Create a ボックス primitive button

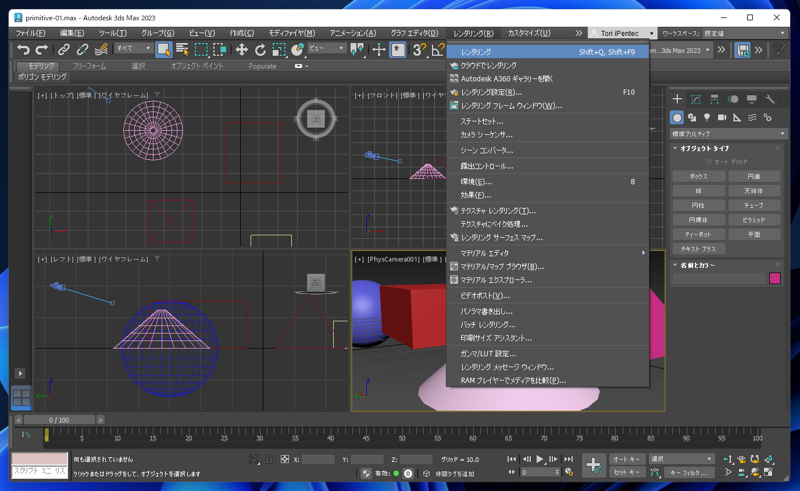click(698, 176)
